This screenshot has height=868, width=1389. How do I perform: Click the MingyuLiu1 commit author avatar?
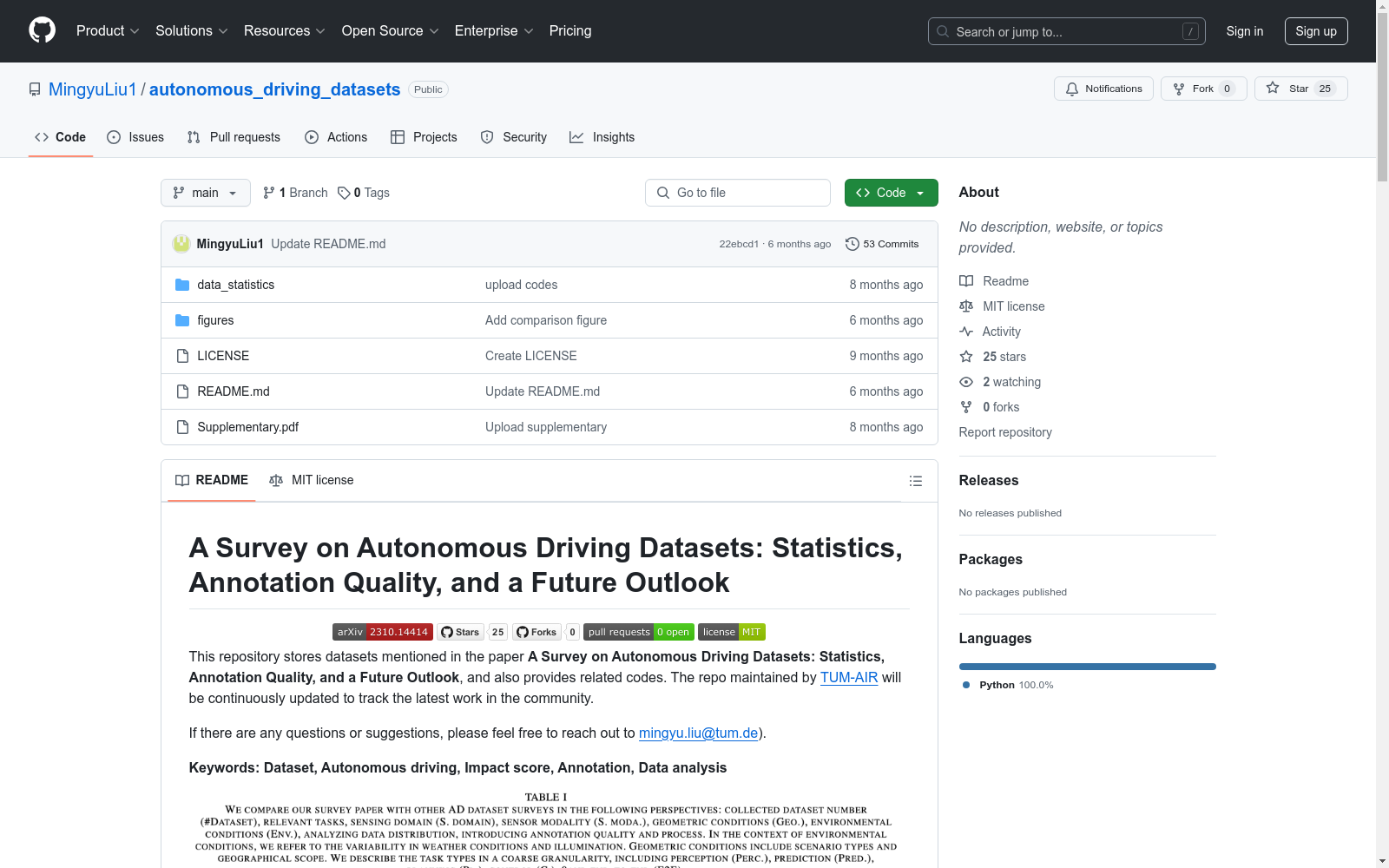(x=181, y=244)
